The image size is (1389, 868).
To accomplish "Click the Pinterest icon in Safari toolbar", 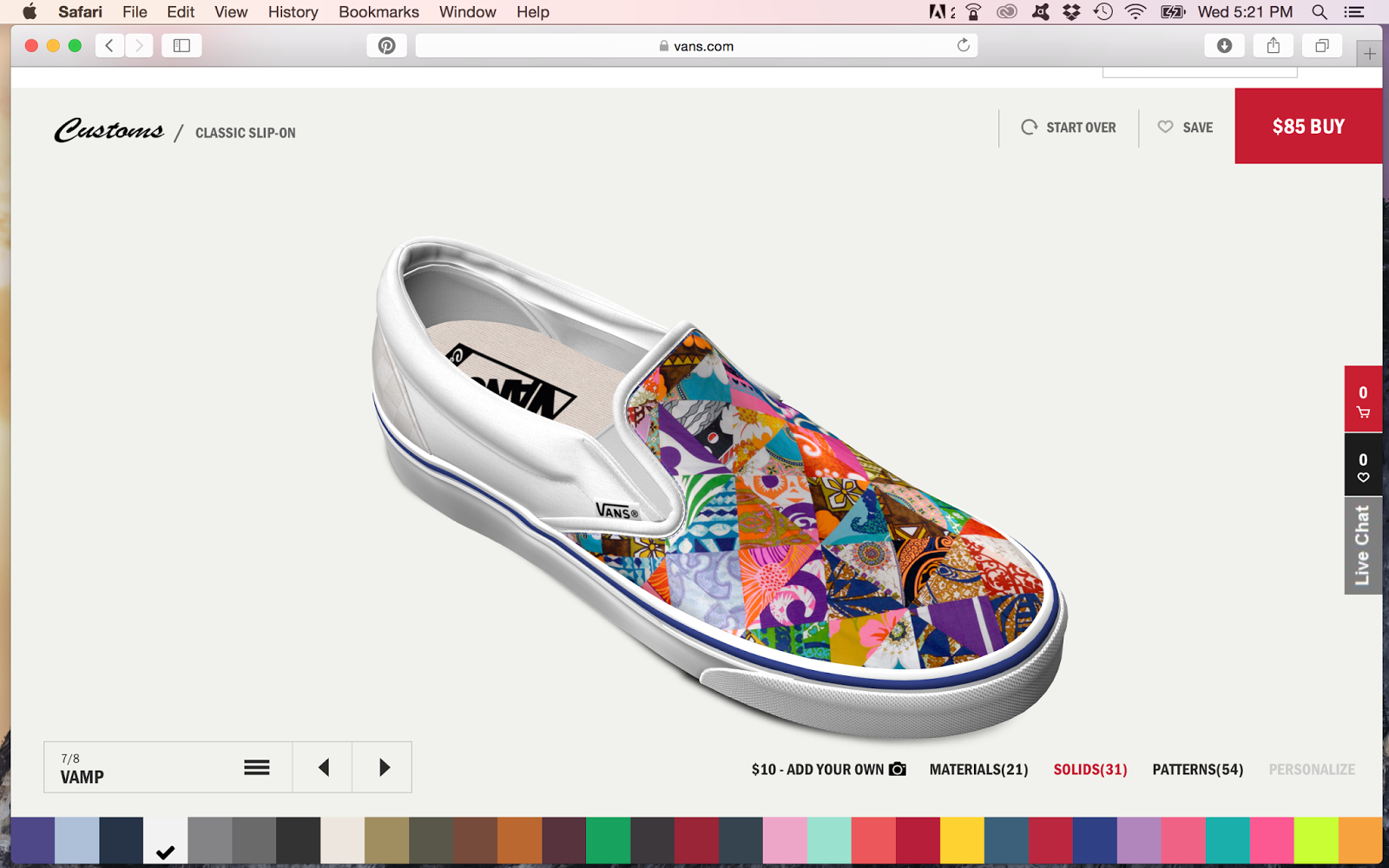I will point(386,45).
